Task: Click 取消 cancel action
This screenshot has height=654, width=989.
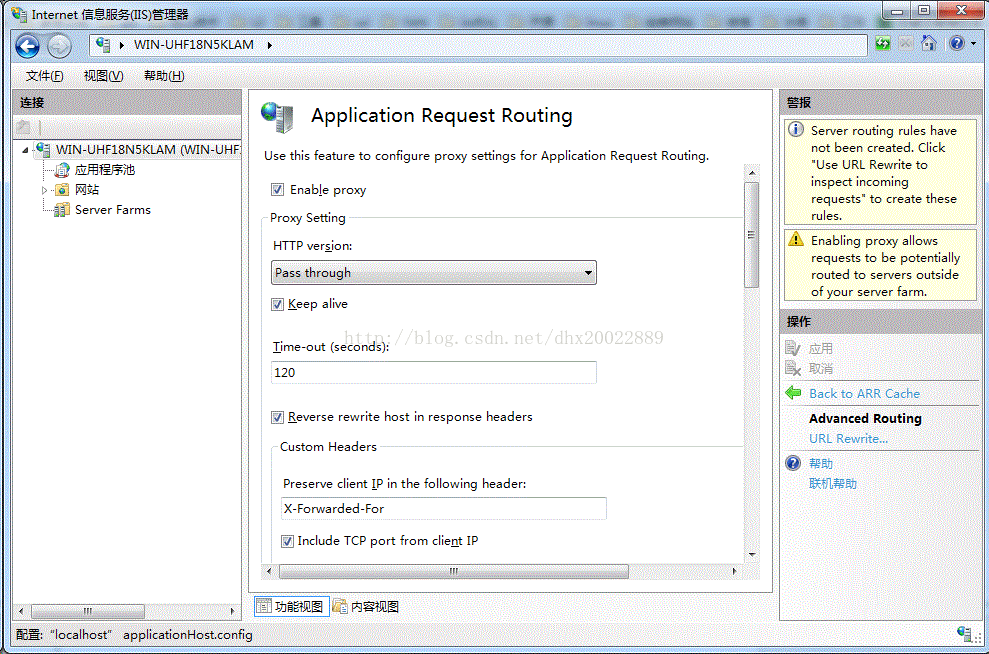Action: tap(821, 368)
